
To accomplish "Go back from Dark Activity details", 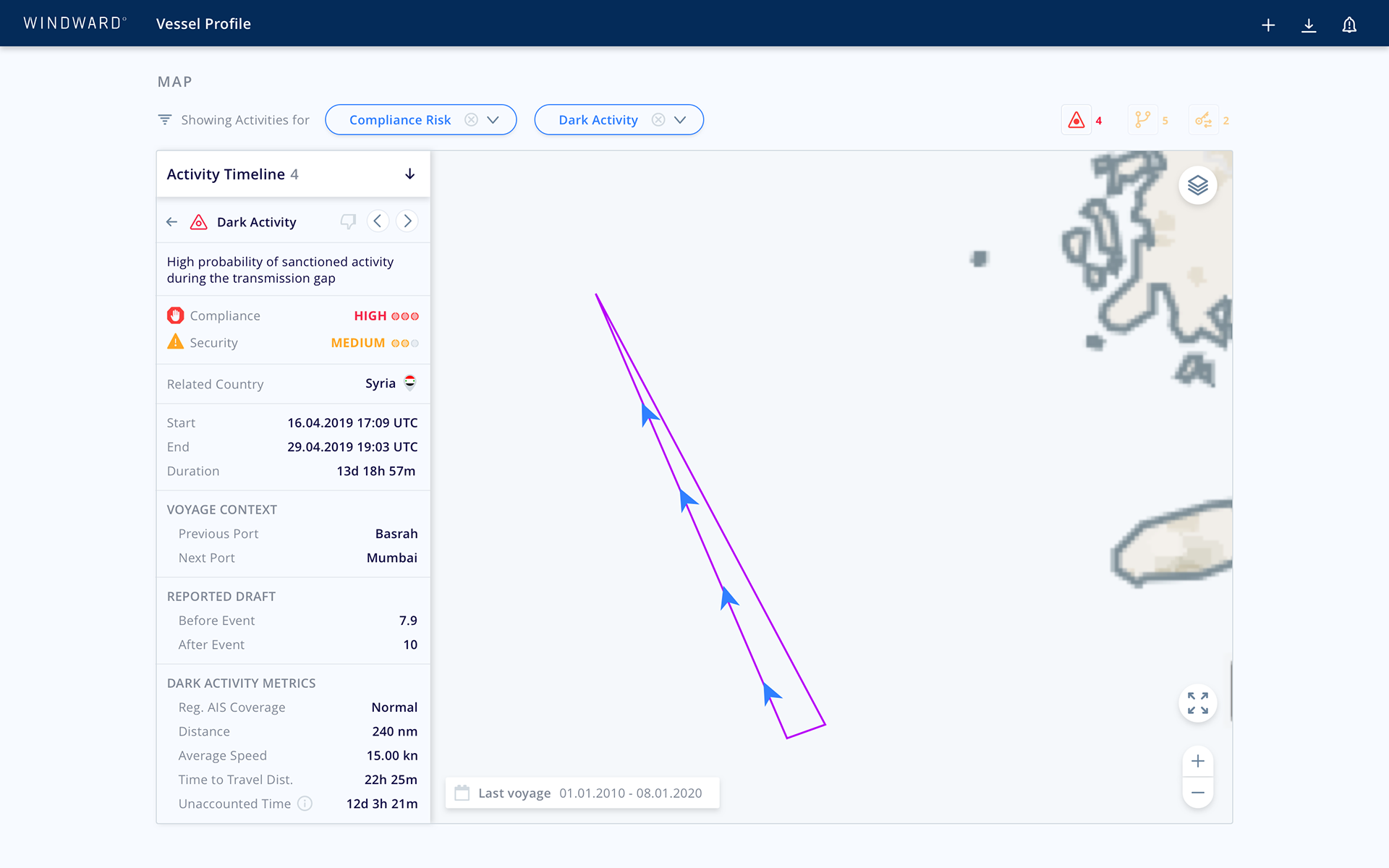I will [x=171, y=222].
